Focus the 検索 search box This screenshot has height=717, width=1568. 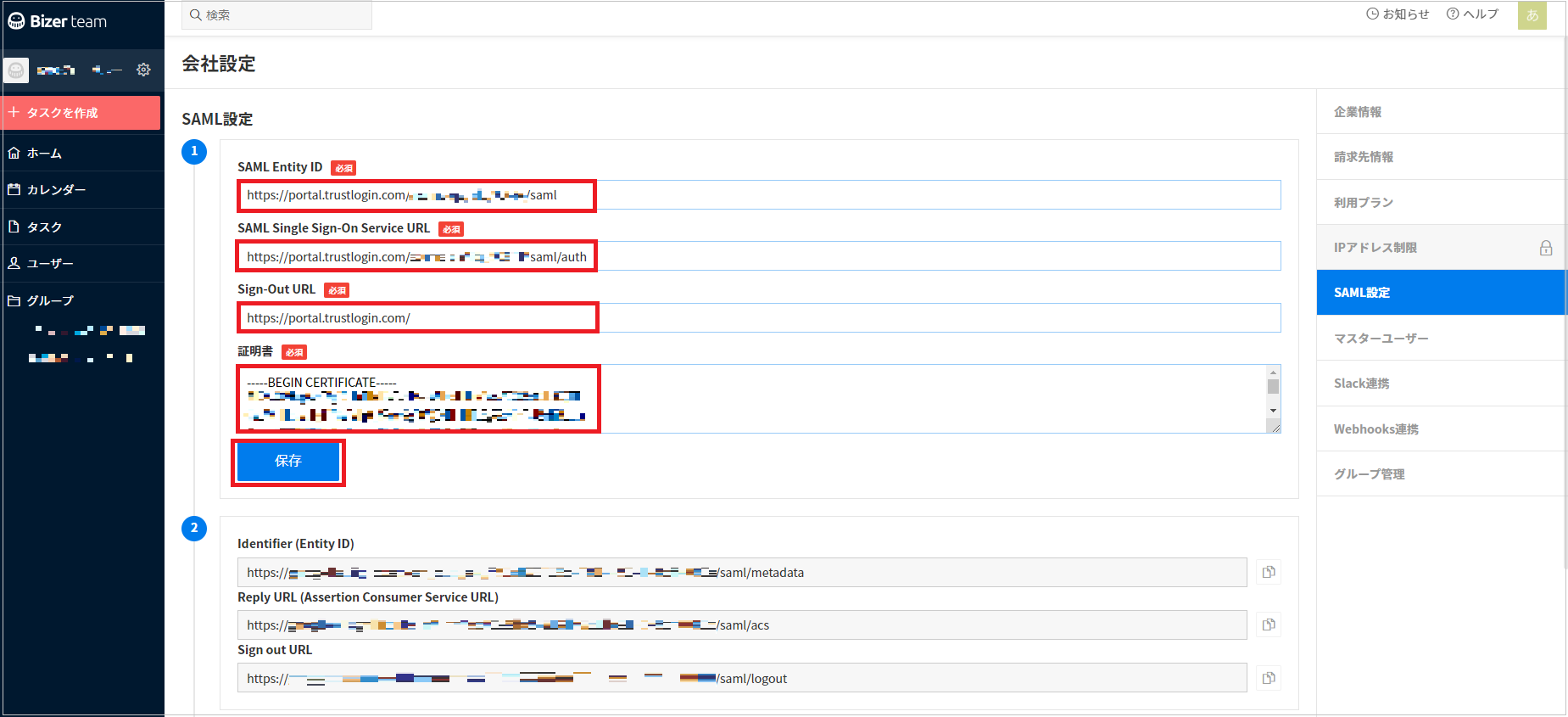(276, 15)
